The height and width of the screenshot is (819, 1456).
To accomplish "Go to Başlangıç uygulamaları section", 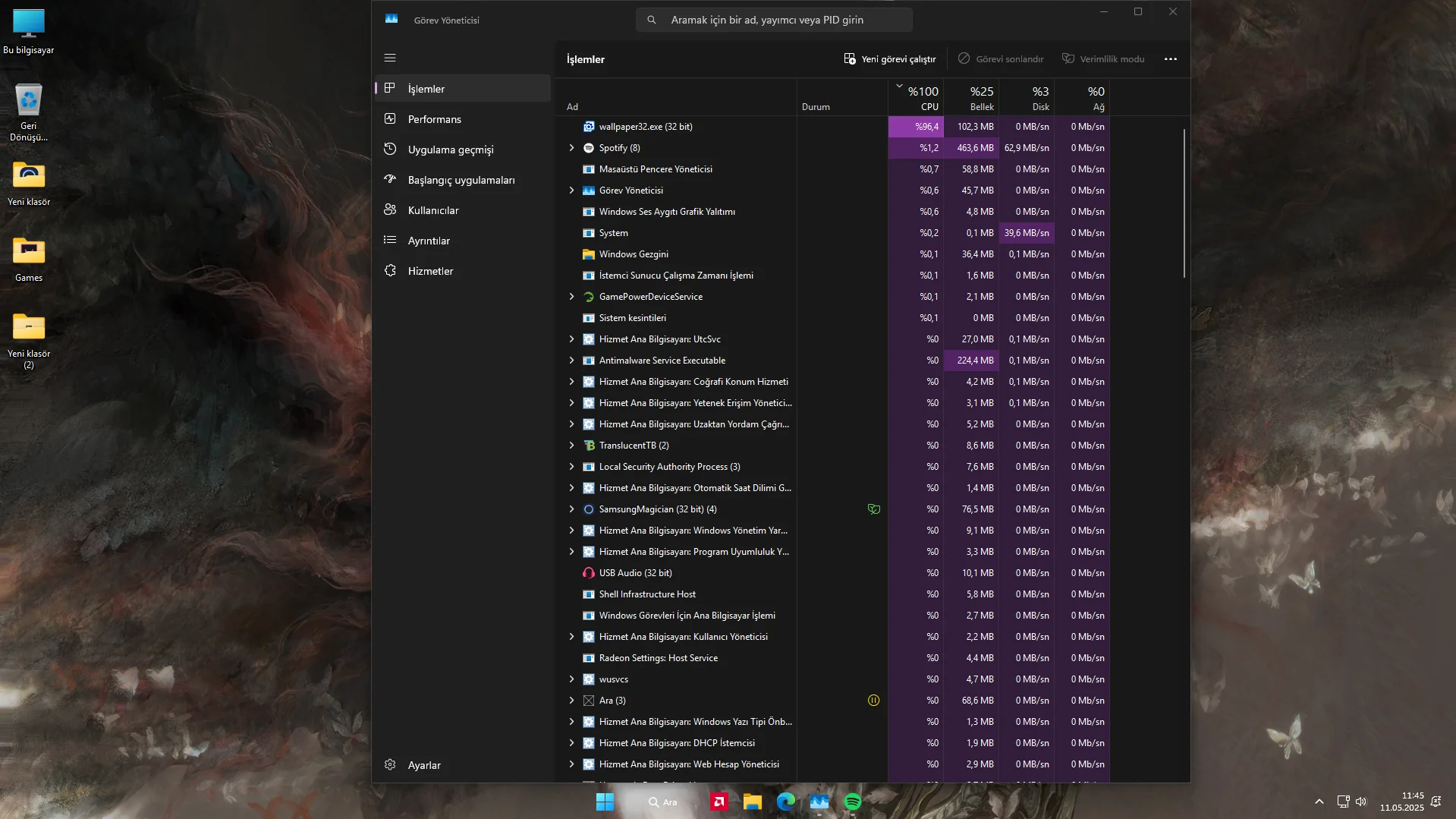I will tap(461, 180).
